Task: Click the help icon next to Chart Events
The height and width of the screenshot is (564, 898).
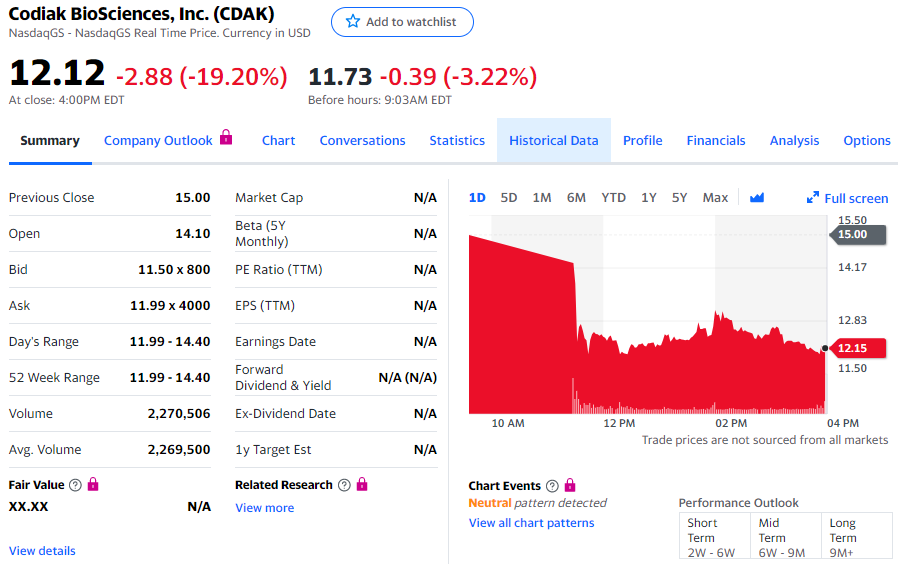Action: tap(552, 486)
